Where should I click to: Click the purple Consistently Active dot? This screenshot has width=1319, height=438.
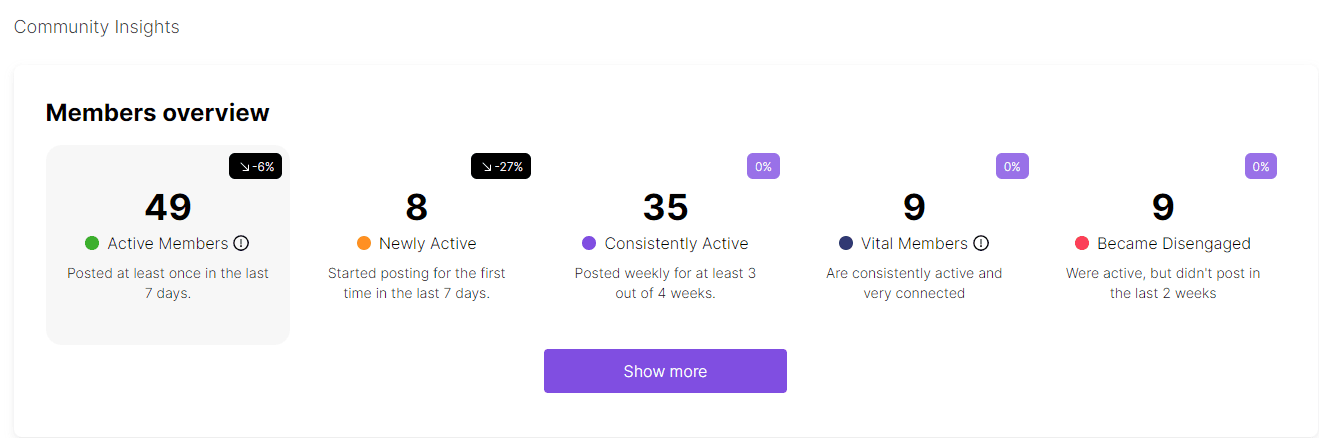tap(589, 243)
